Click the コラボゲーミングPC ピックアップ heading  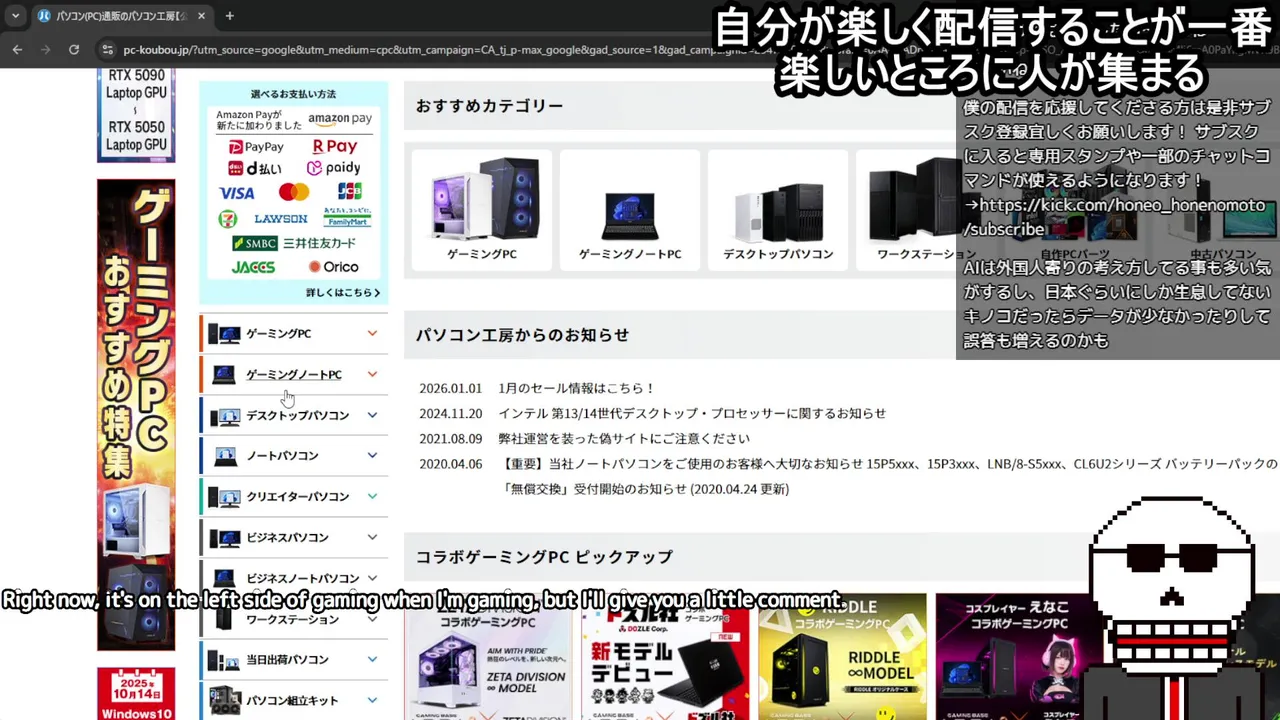[544, 556]
